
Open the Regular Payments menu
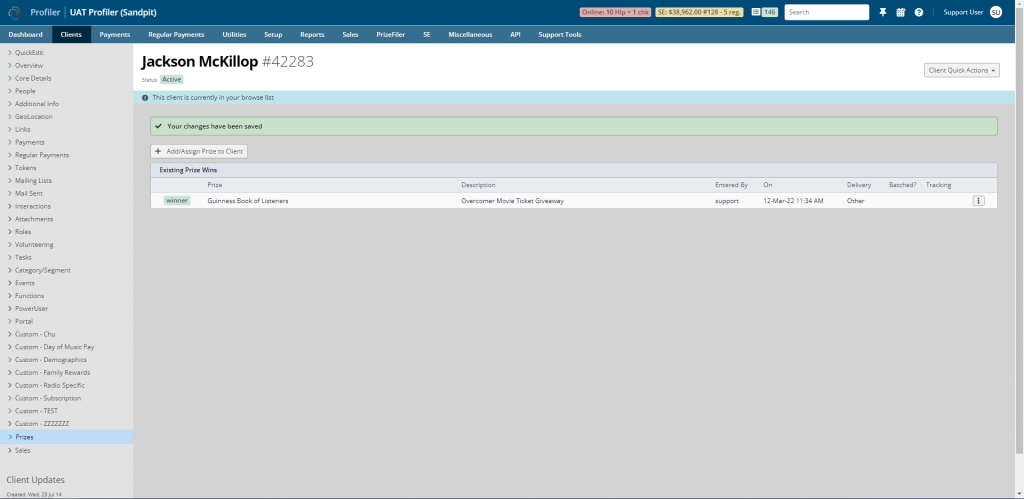(176, 35)
